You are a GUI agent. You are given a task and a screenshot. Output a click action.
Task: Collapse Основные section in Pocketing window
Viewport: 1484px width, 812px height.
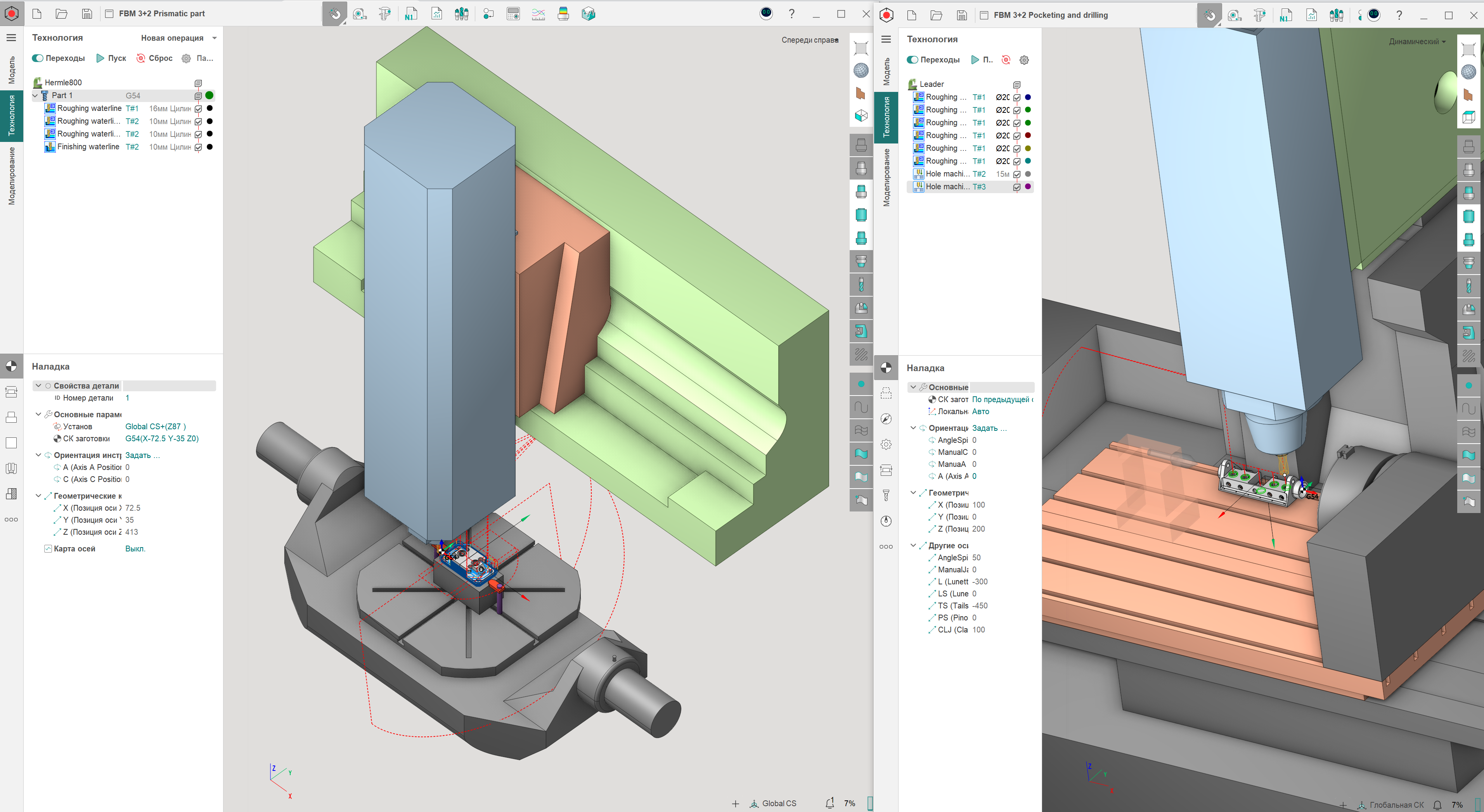913,387
